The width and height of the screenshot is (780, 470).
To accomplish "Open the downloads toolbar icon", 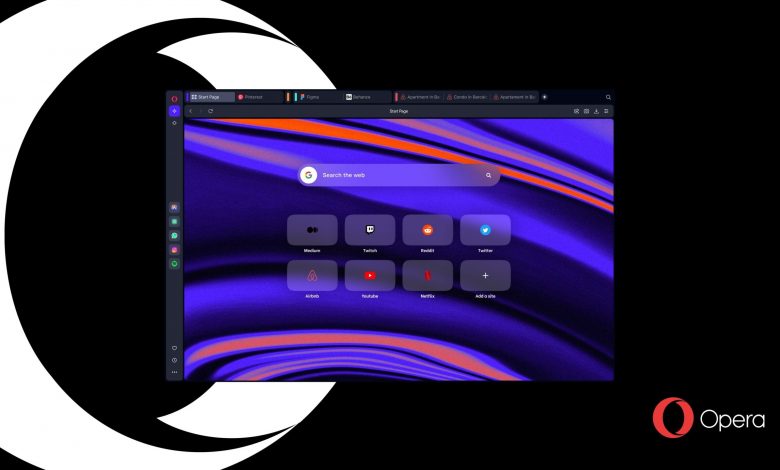I will (x=596, y=111).
